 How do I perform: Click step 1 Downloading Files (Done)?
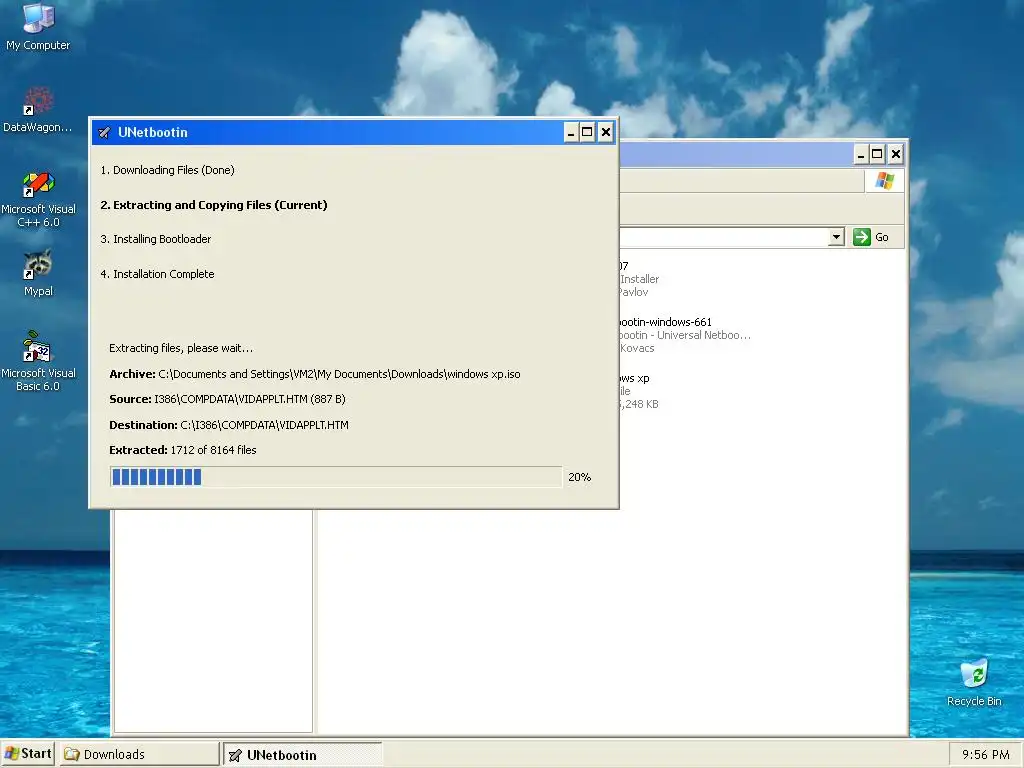[167, 170]
